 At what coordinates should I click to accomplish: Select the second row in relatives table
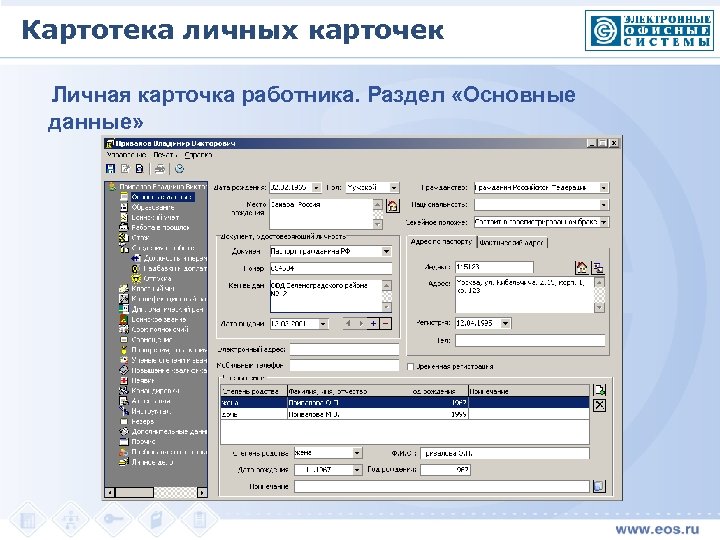405,414
